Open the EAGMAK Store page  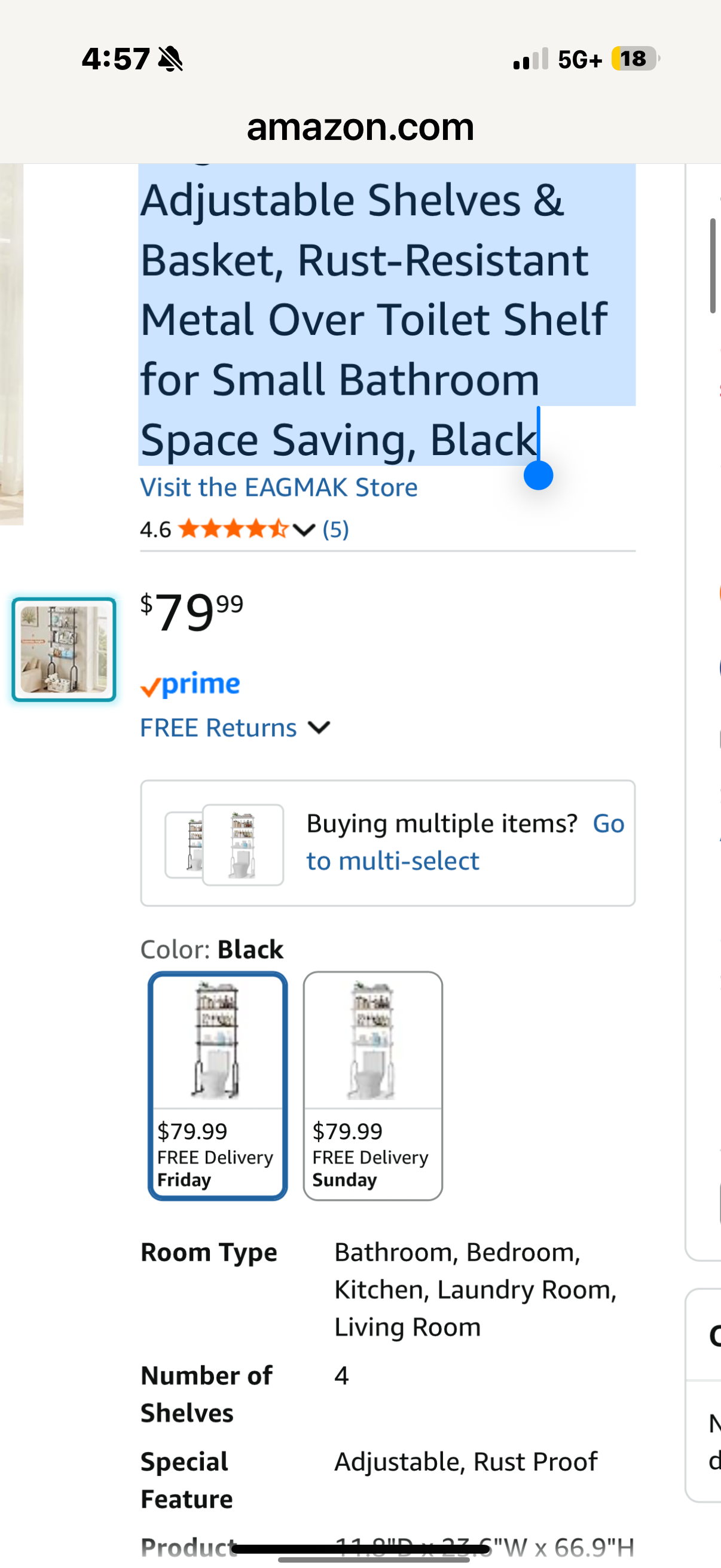coord(279,486)
